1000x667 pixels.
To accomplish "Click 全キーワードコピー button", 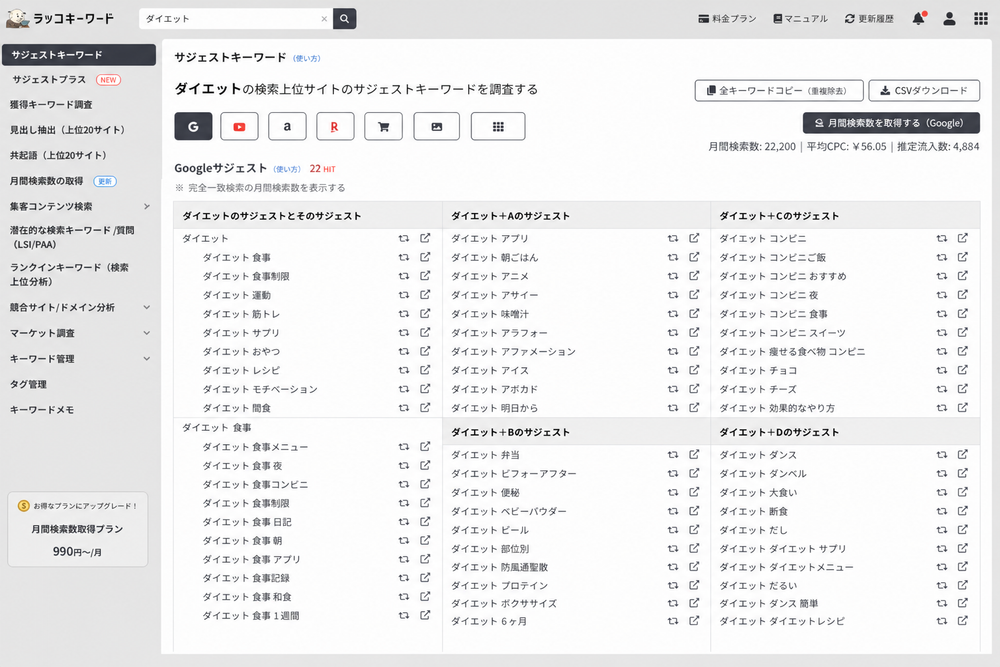I will [x=779, y=91].
